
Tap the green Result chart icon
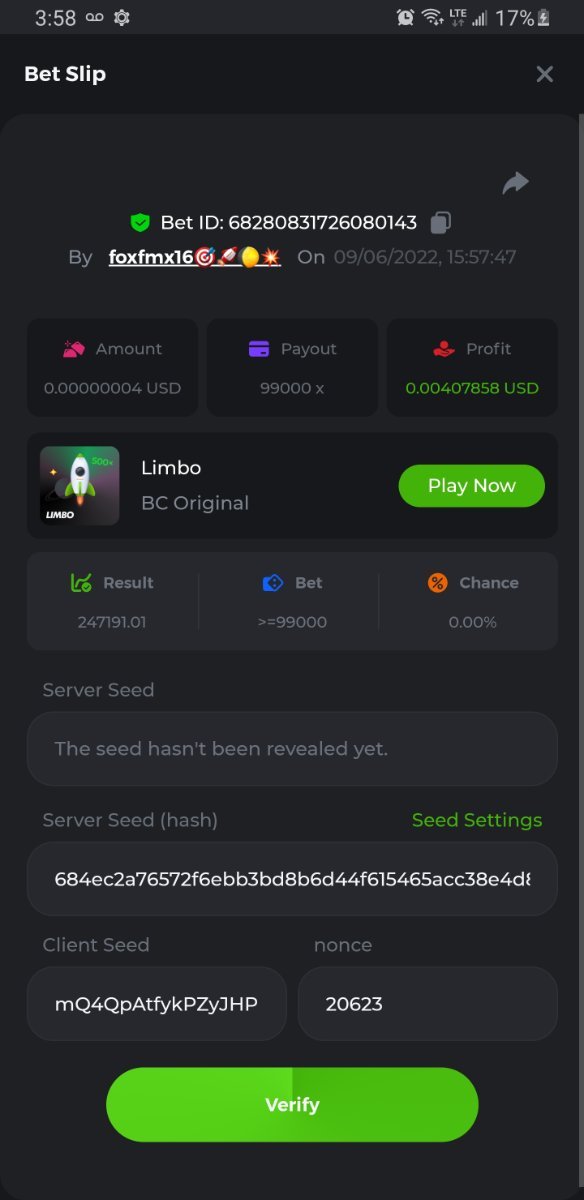pos(81,583)
